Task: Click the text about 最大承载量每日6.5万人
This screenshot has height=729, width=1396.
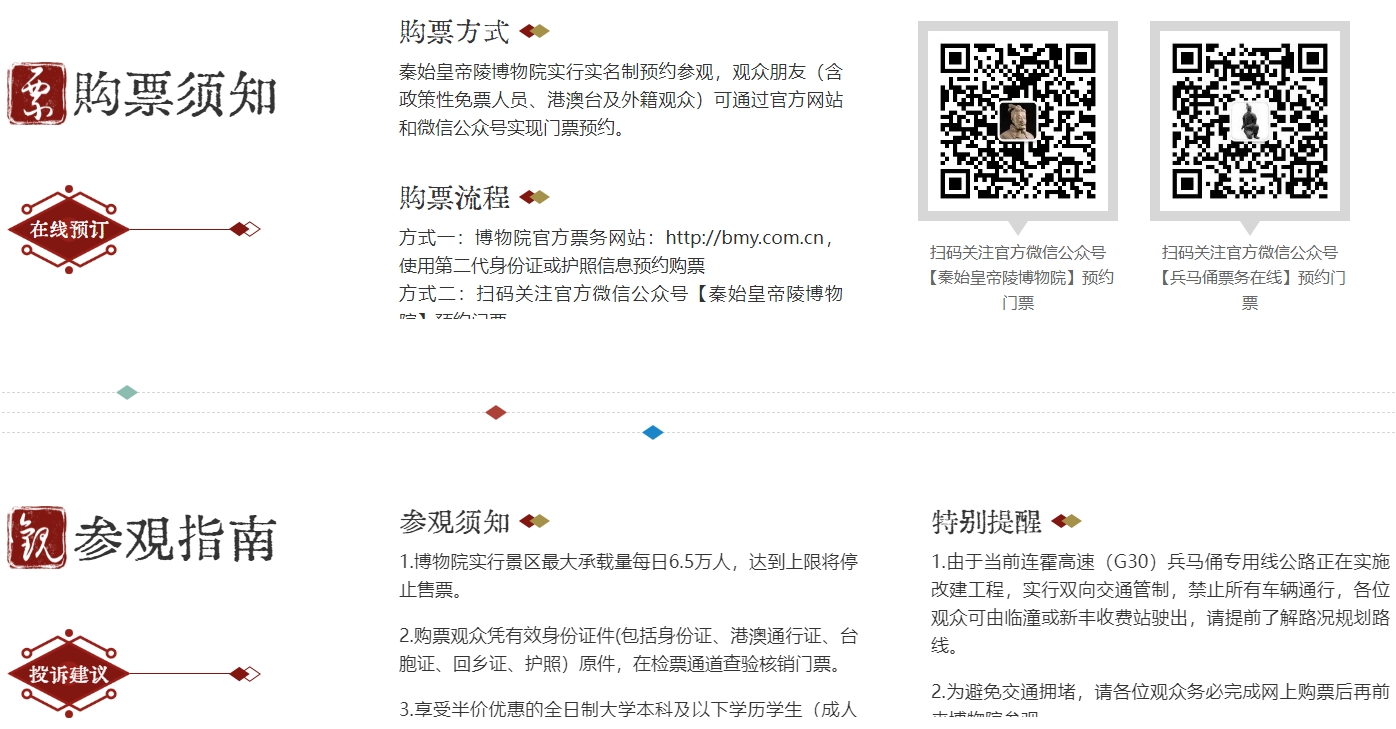Action: [629, 575]
